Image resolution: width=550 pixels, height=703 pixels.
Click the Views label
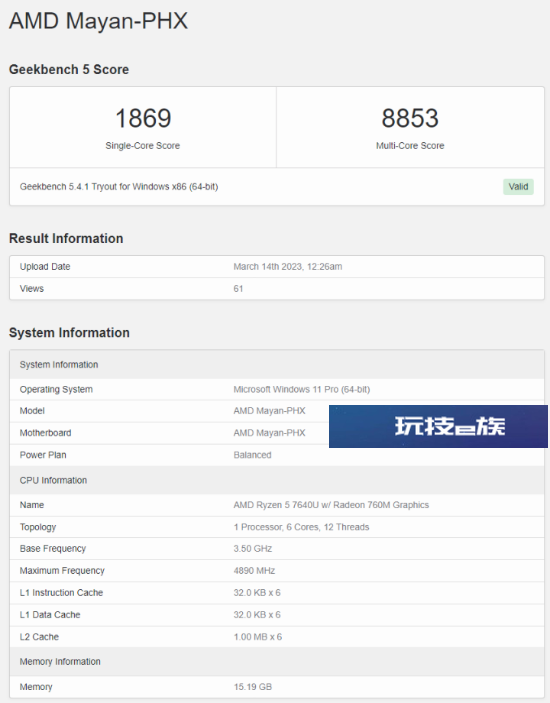tap(31, 289)
